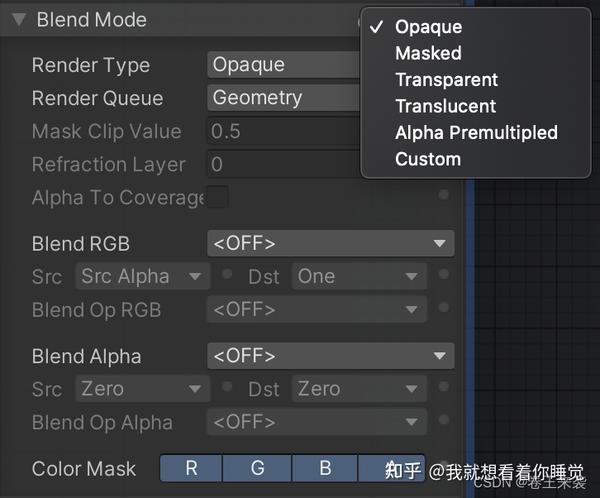This screenshot has height=498, width=600.
Task: Select the checked Opaque menu item
Action: (x=428, y=27)
